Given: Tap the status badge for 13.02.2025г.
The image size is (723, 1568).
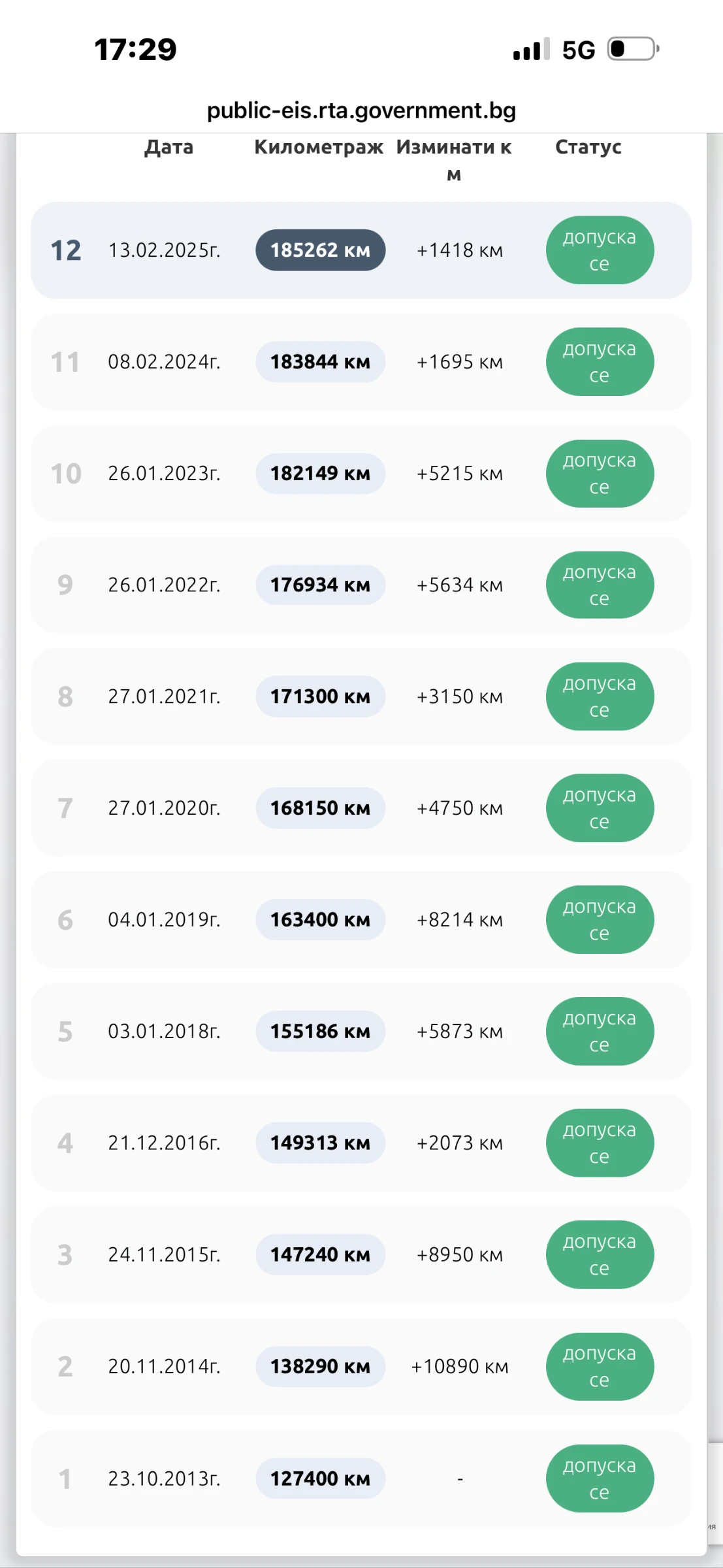Looking at the screenshot, I should pyautogui.click(x=600, y=250).
